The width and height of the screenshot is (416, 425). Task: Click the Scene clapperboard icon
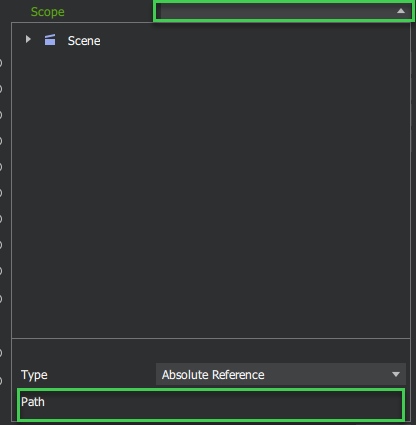click(x=50, y=40)
